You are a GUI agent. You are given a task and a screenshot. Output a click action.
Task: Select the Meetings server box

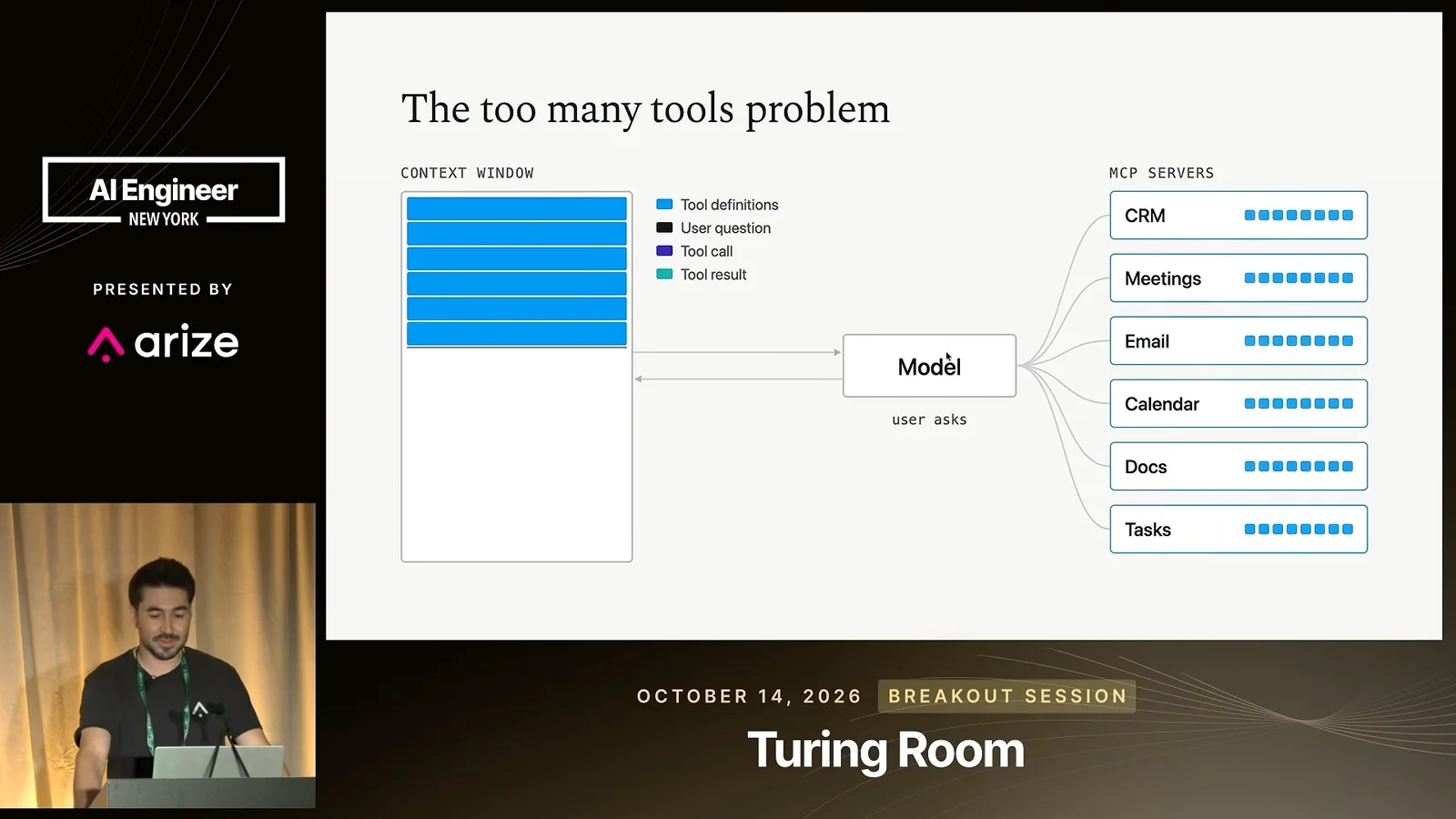[1239, 278]
